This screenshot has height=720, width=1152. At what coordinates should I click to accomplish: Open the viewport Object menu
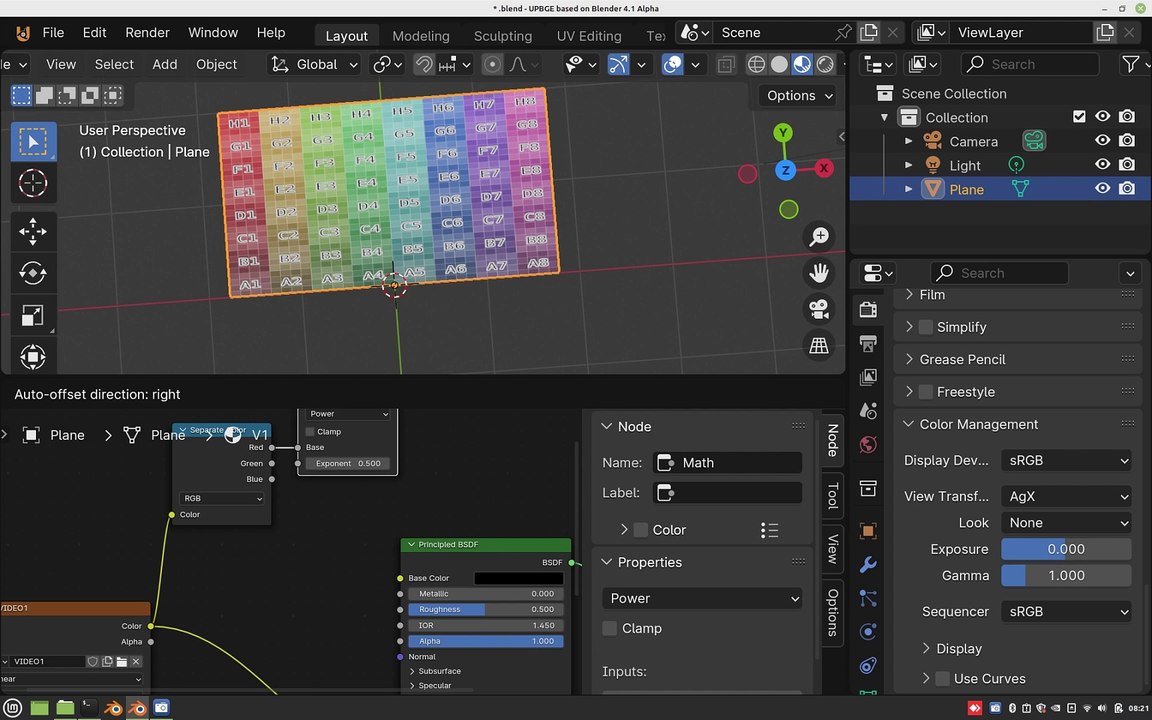coord(216,65)
